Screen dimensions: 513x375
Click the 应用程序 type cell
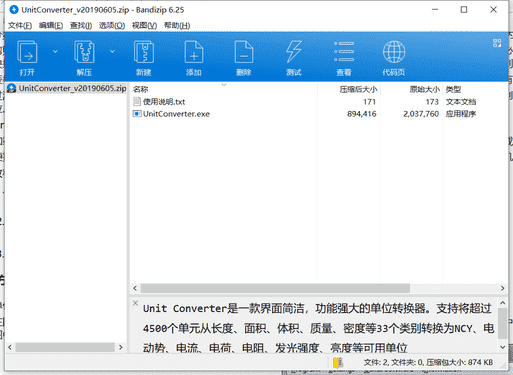pos(461,114)
